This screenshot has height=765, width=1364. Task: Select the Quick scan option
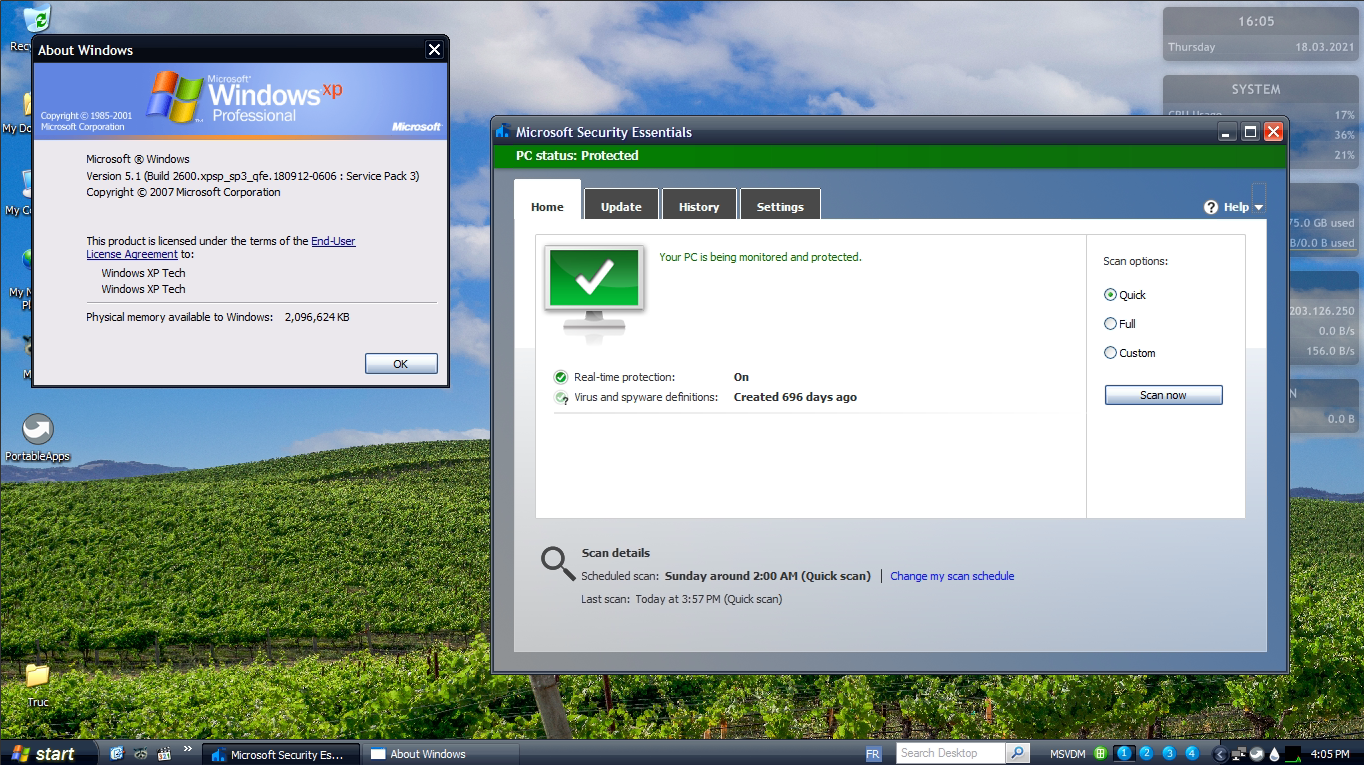point(1110,295)
